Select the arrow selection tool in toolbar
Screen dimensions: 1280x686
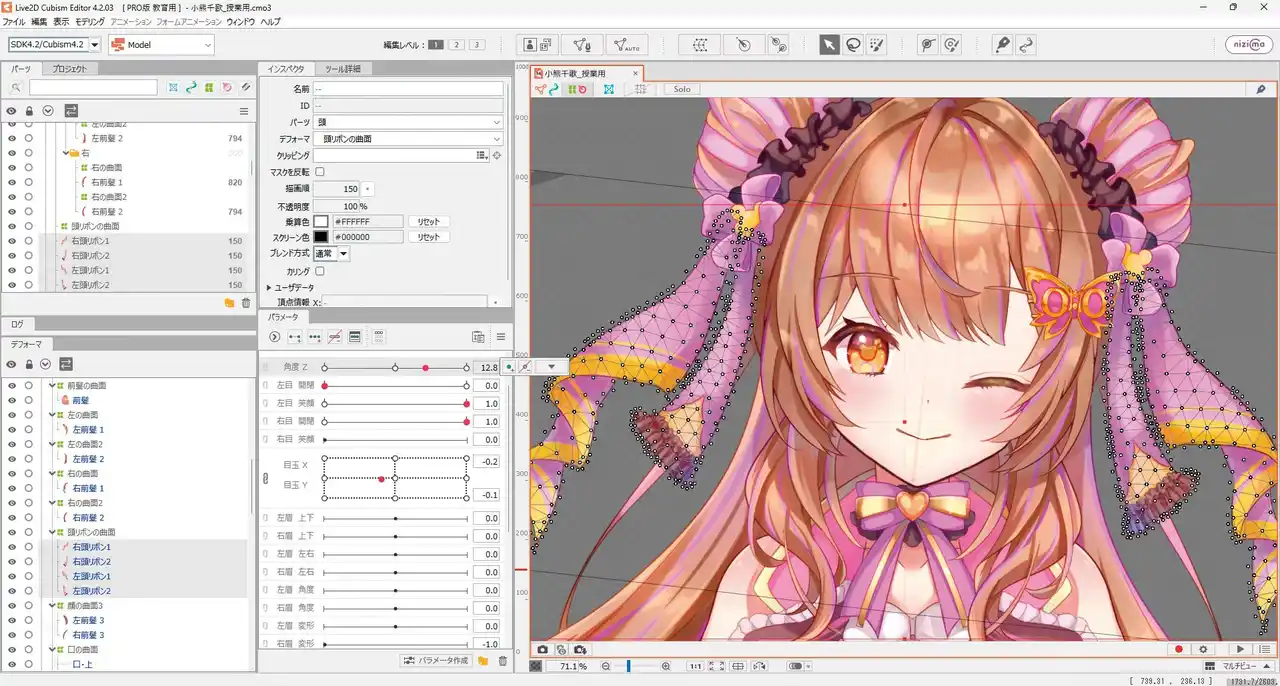point(829,45)
